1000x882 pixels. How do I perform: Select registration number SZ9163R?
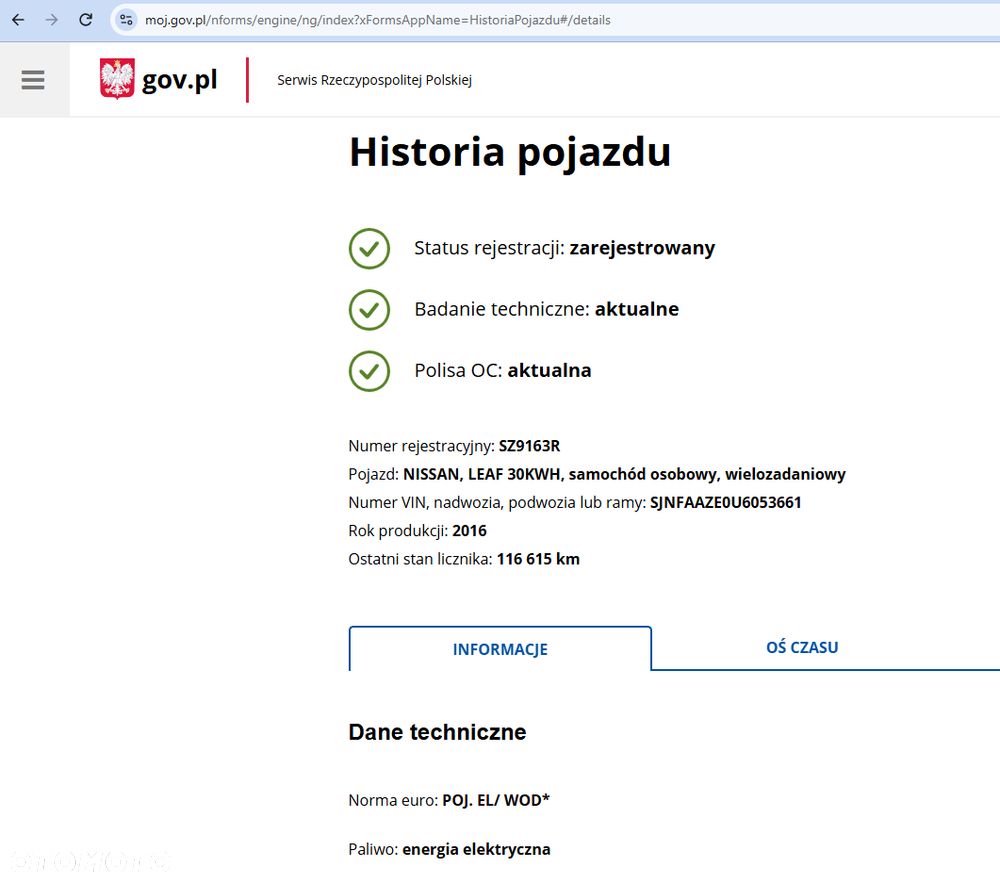pyautogui.click(x=529, y=446)
